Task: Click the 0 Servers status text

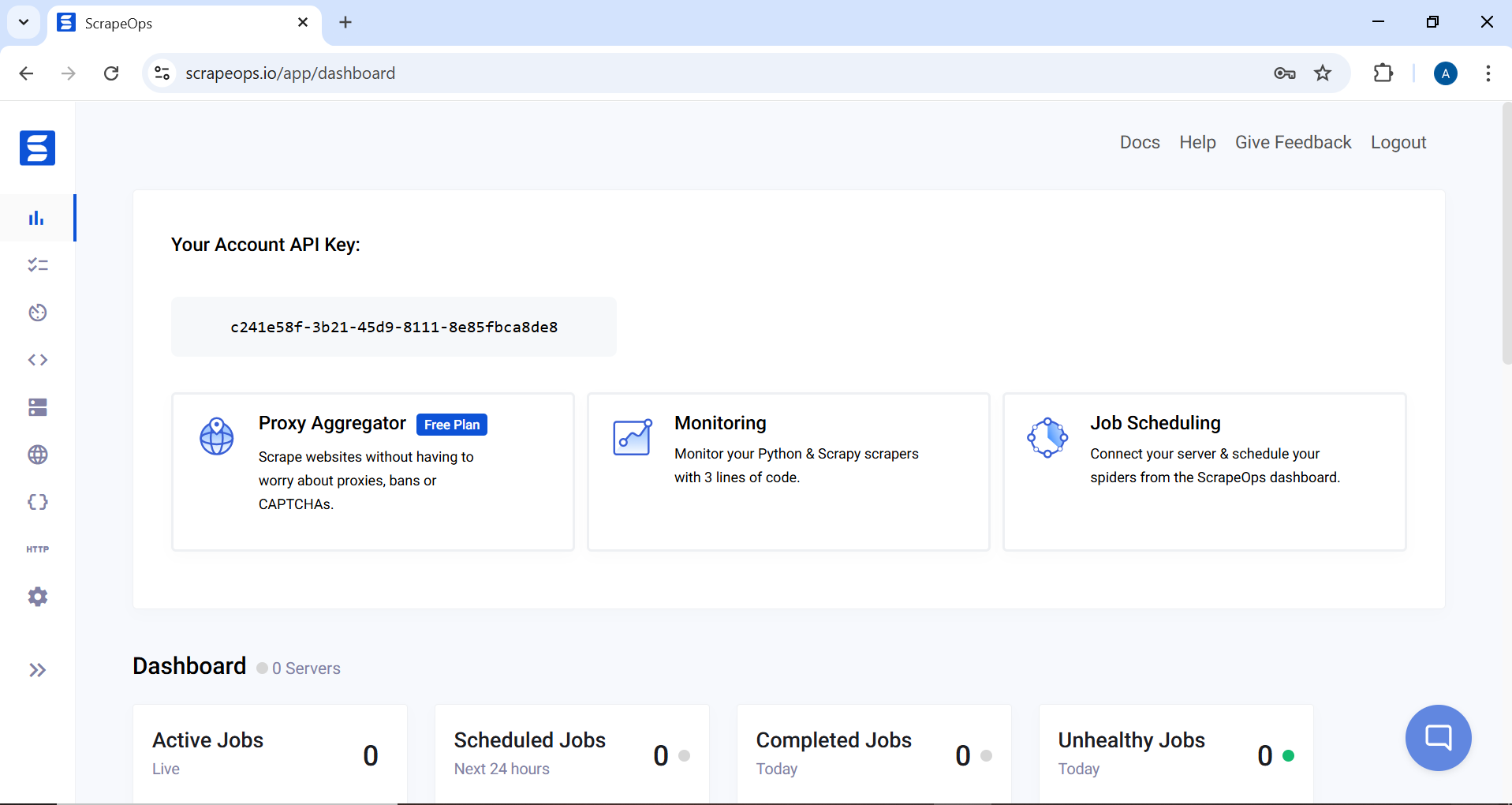Action: [306, 668]
